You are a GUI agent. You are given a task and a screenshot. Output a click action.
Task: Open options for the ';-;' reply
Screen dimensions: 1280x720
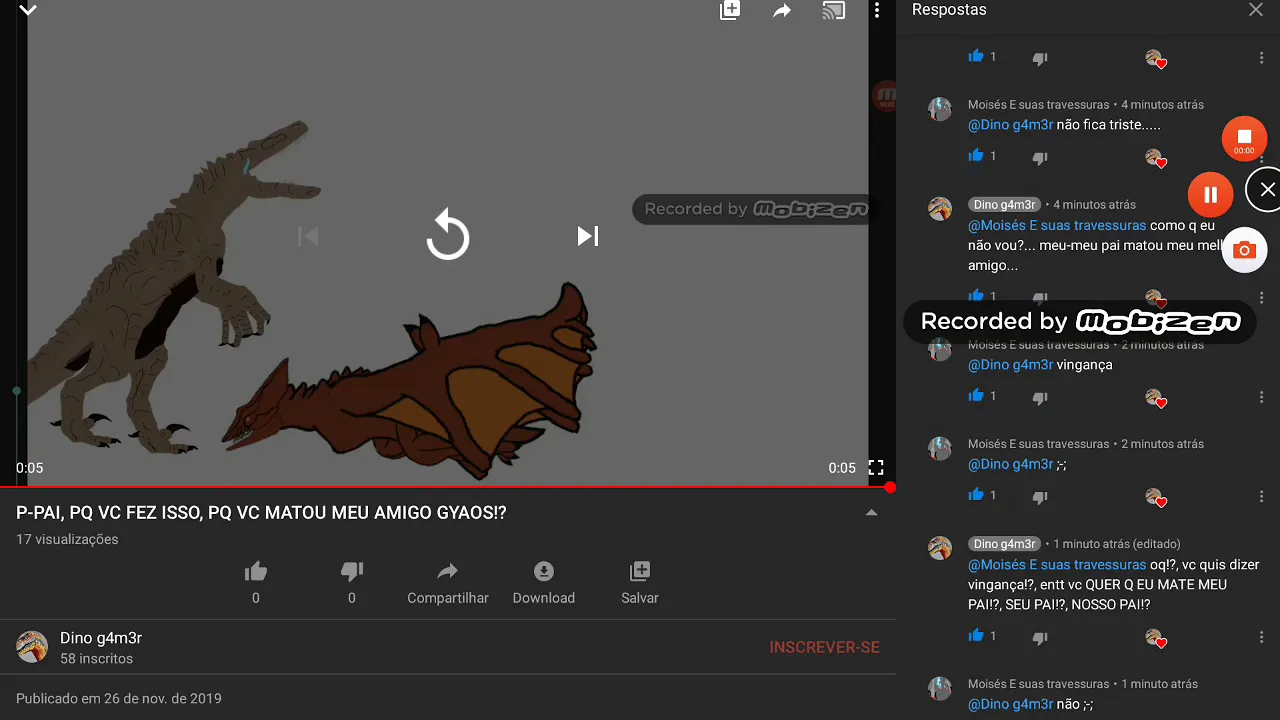[x=1262, y=496]
